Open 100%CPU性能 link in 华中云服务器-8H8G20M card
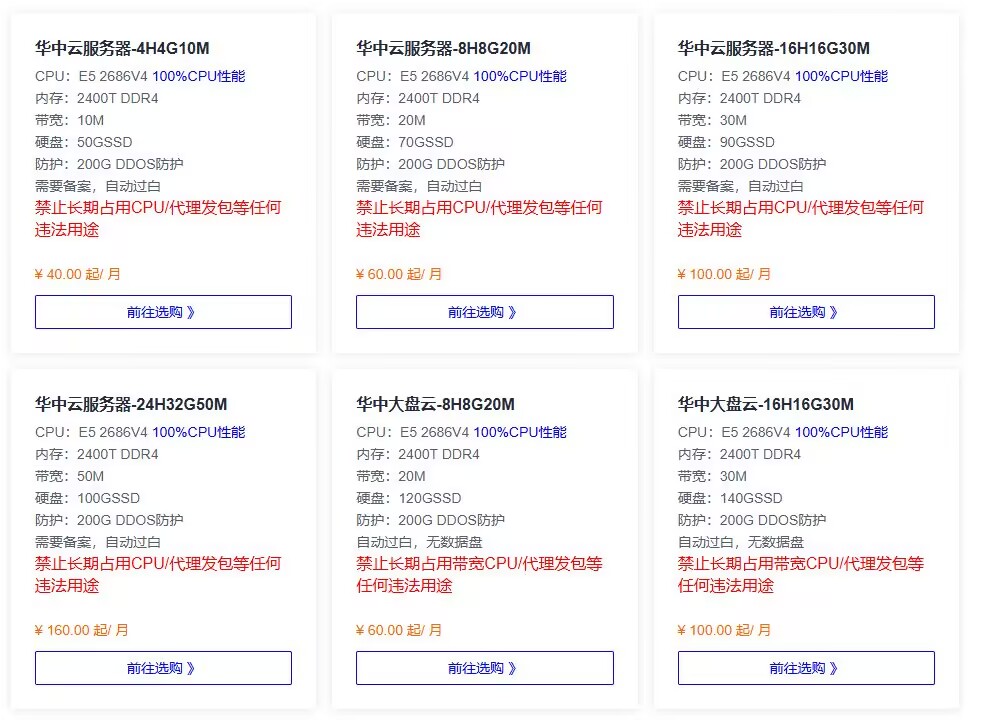The width and height of the screenshot is (981, 720). click(x=520, y=76)
